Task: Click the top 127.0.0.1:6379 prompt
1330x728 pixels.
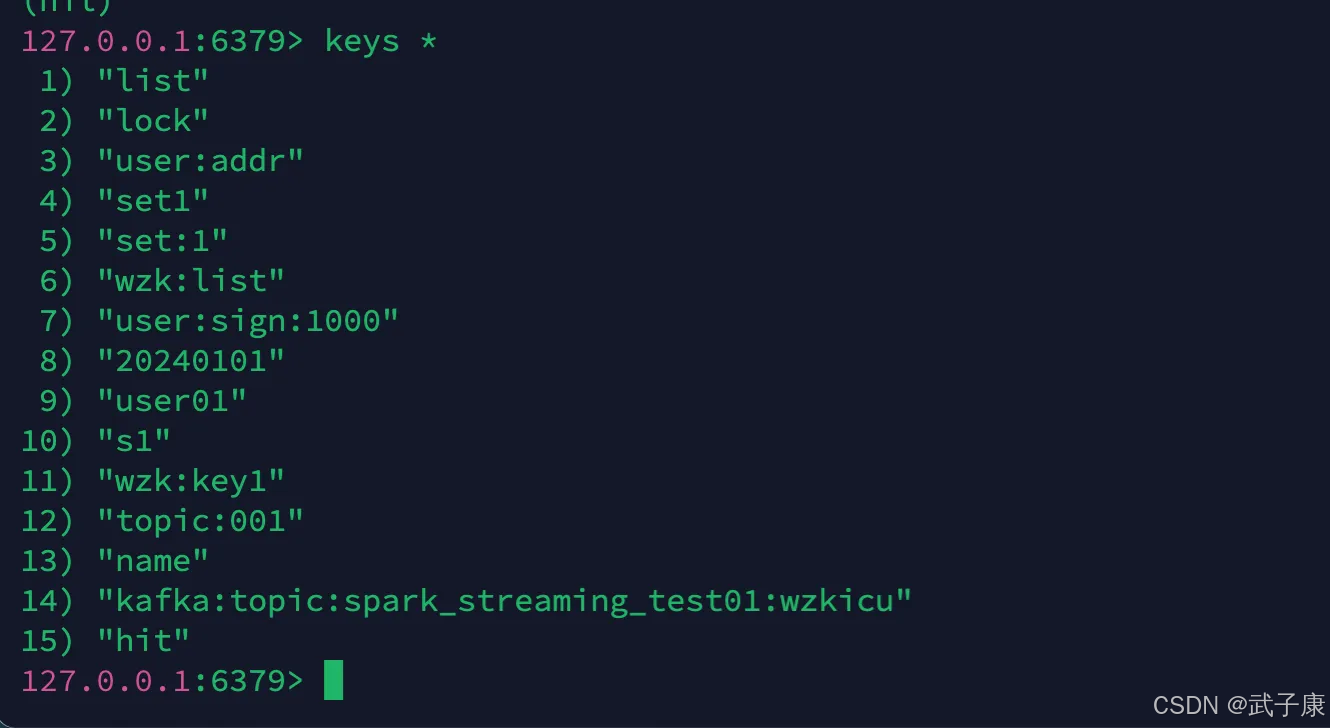Action: click(162, 42)
